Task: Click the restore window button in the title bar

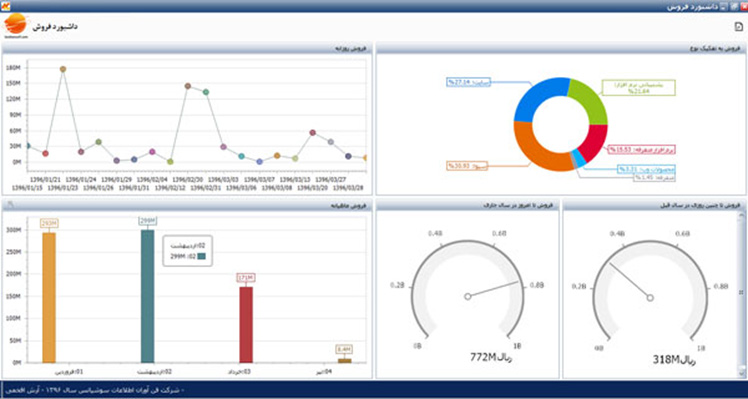Action: click(734, 6)
